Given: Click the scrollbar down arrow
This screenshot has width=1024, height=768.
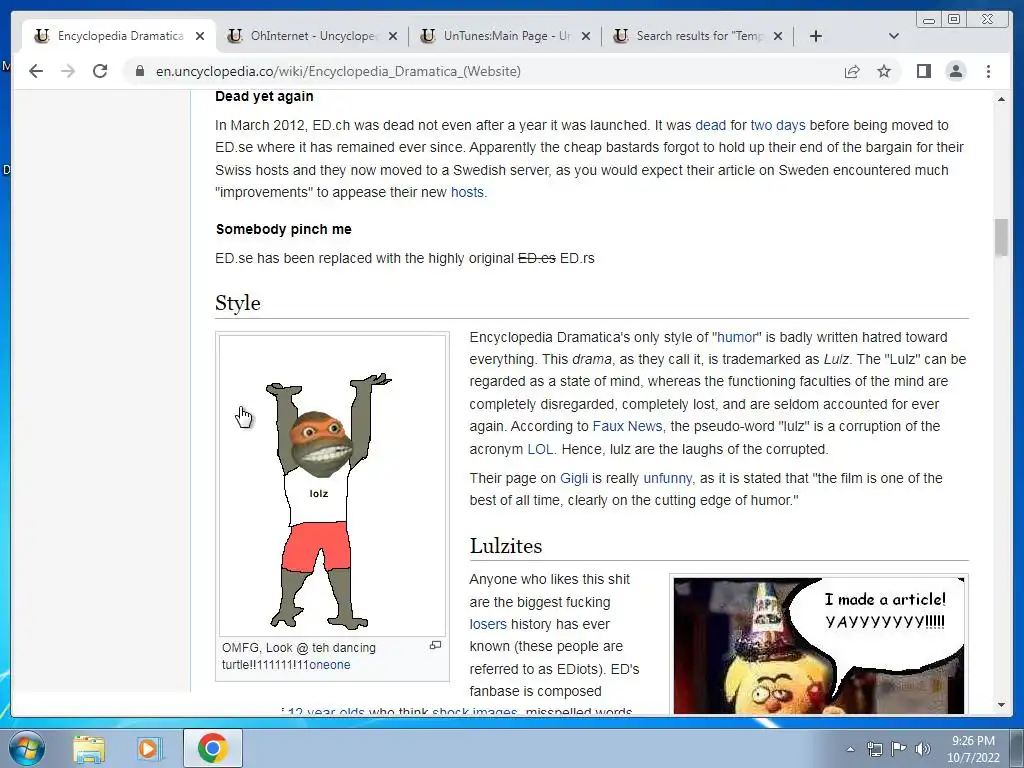Looking at the screenshot, I should click(x=1001, y=705).
